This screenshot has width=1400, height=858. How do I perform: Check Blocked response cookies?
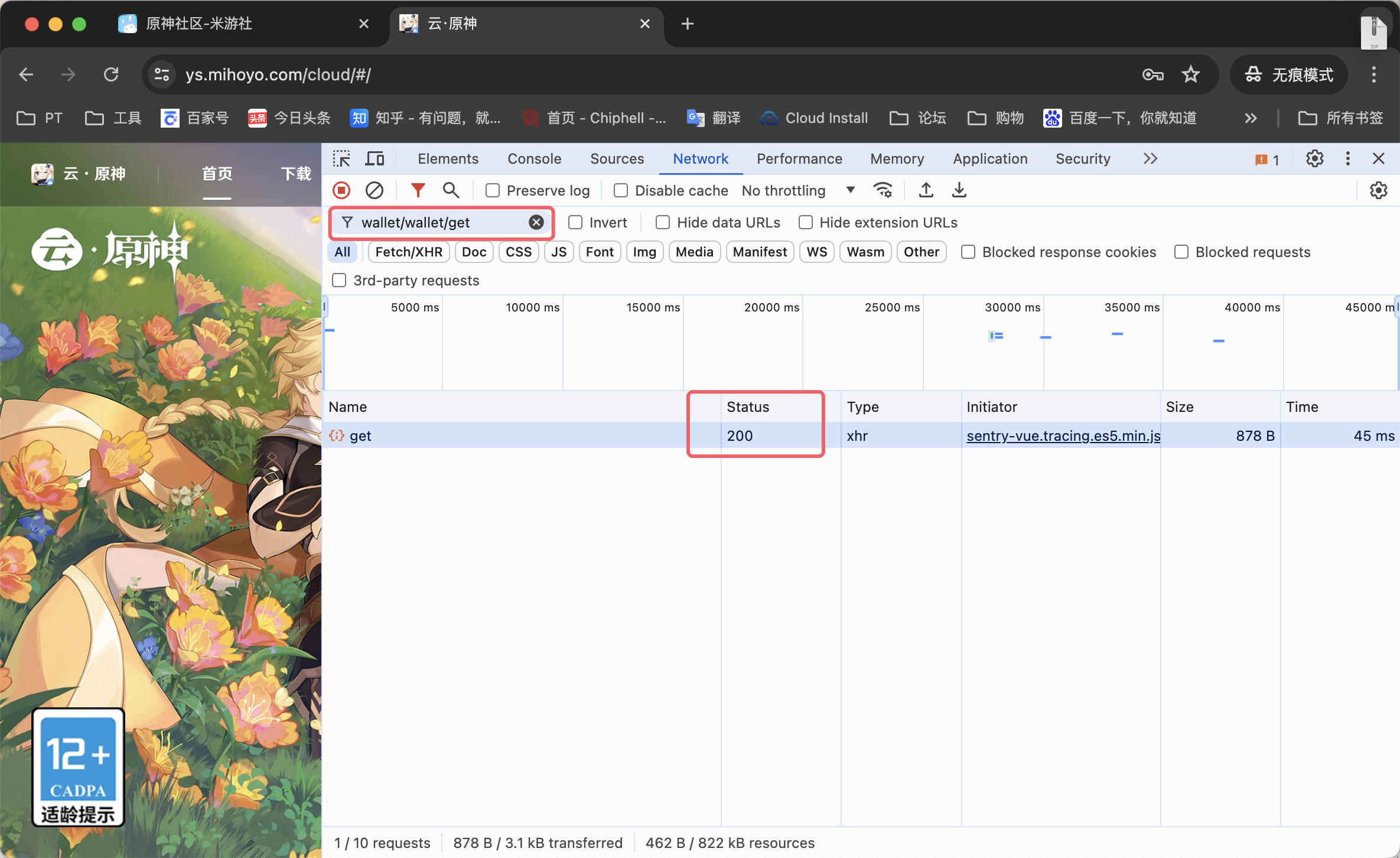pyautogui.click(x=968, y=252)
